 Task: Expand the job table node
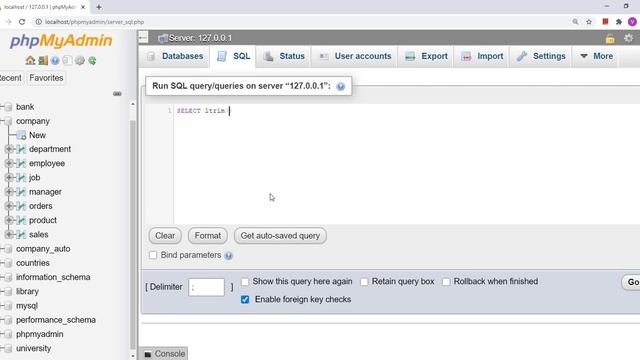(x=9, y=178)
